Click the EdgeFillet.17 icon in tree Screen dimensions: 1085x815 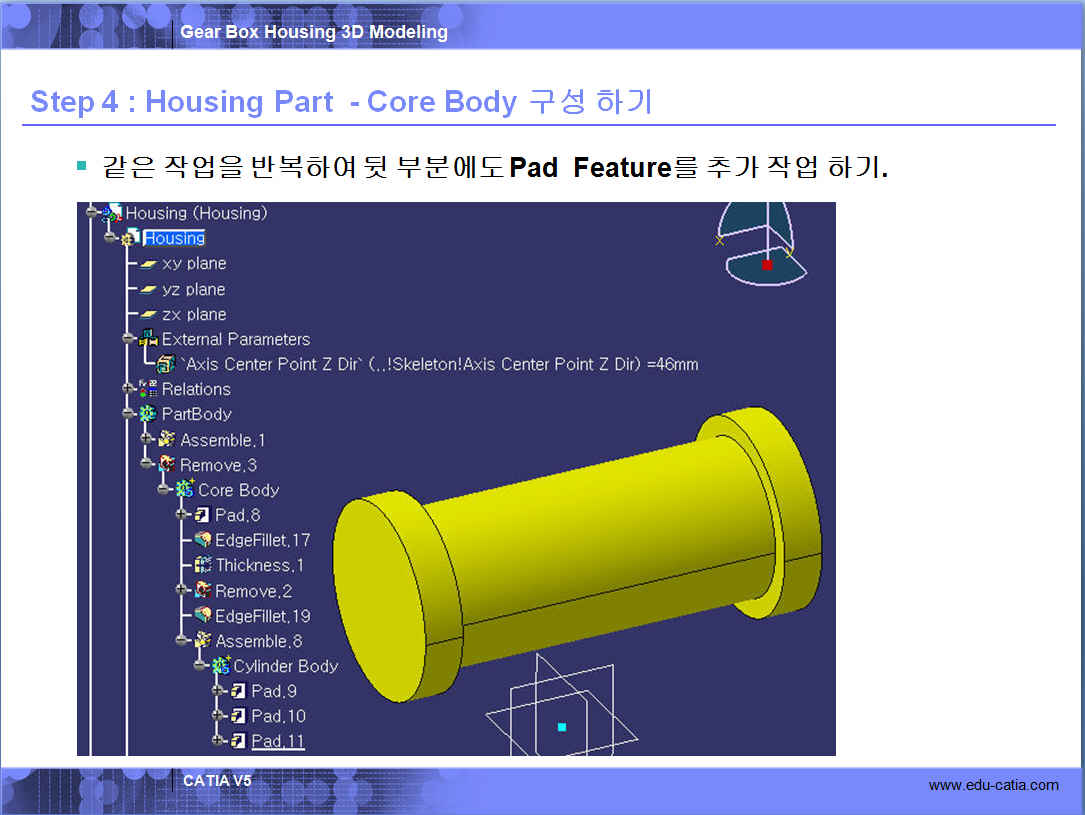click(x=203, y=540)
